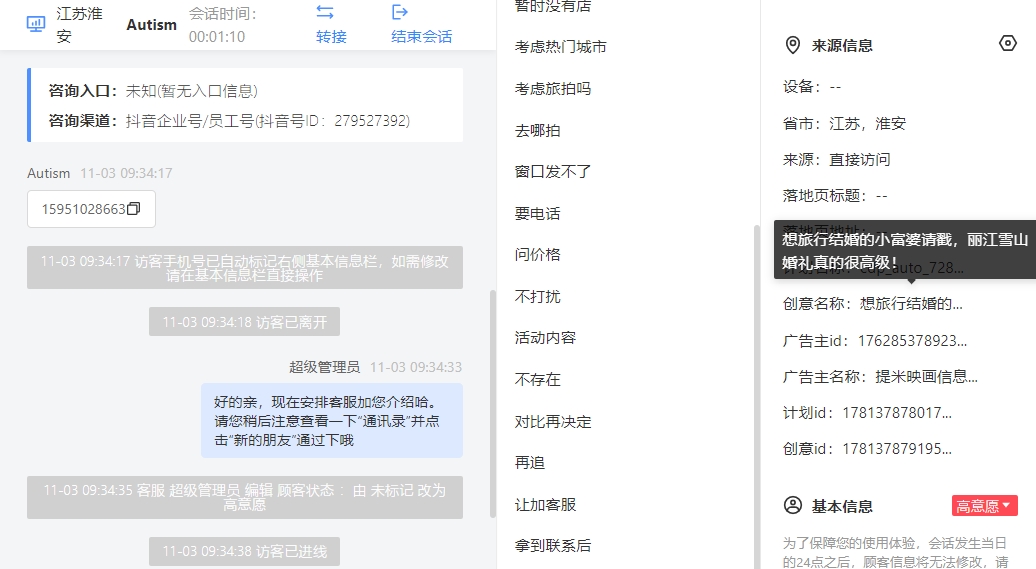Select quick reply 考虑旅拍吗
Screen dimensions: 1036x569
tap(553, 89)
